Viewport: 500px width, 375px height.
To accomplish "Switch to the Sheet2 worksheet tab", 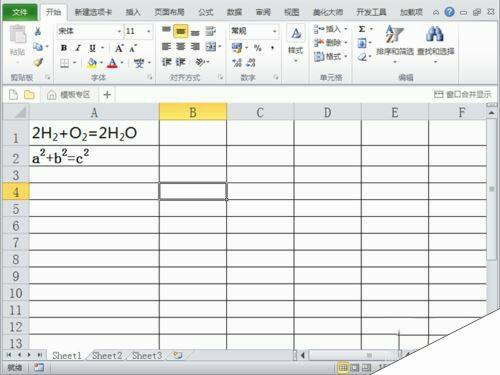I will pos(107,356).
